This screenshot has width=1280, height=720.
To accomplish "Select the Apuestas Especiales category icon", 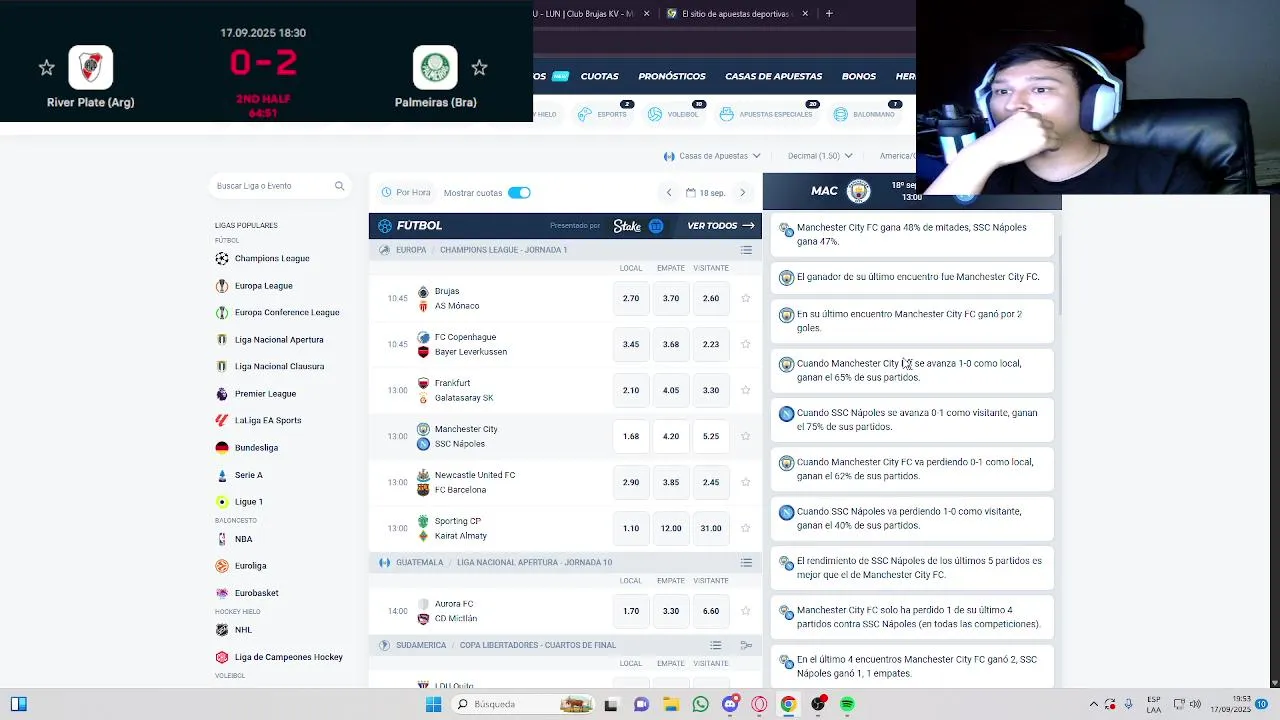I will point(727,114).
